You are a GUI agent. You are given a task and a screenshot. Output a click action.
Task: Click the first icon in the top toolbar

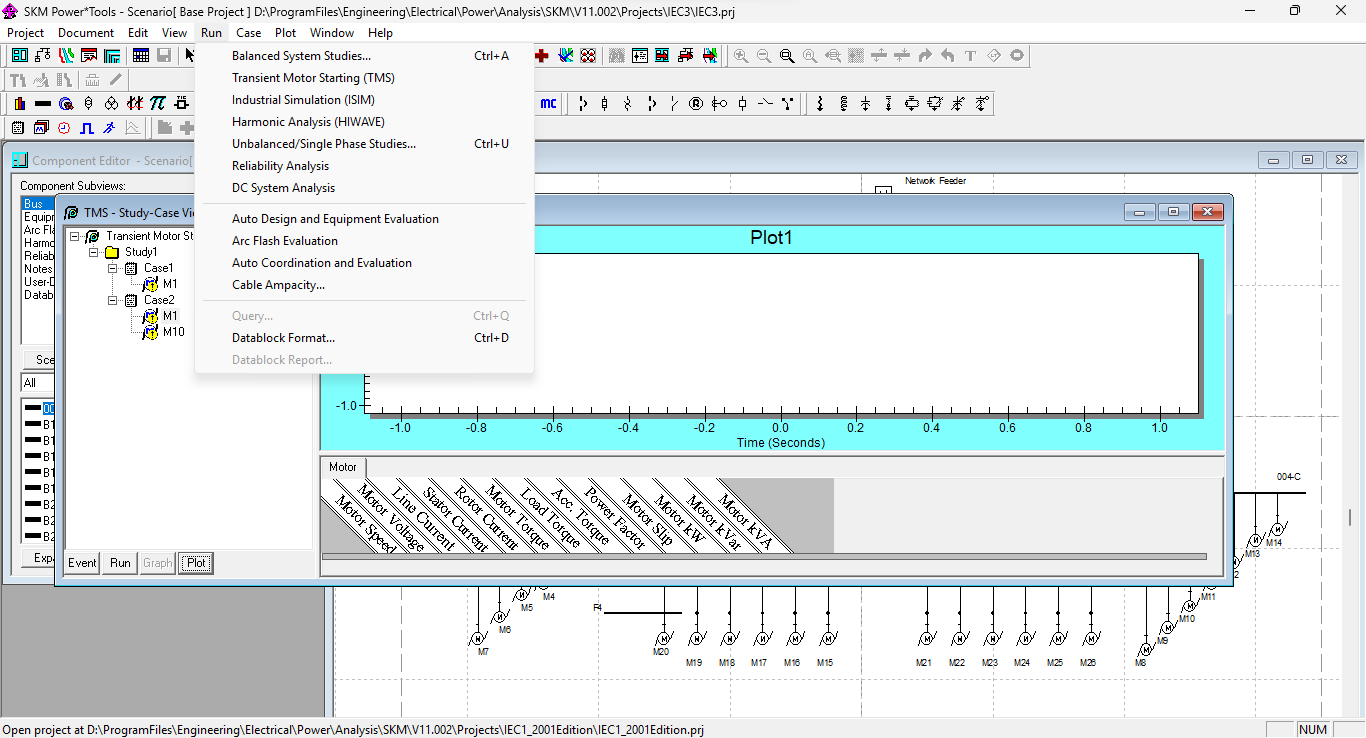click(19, 56)
